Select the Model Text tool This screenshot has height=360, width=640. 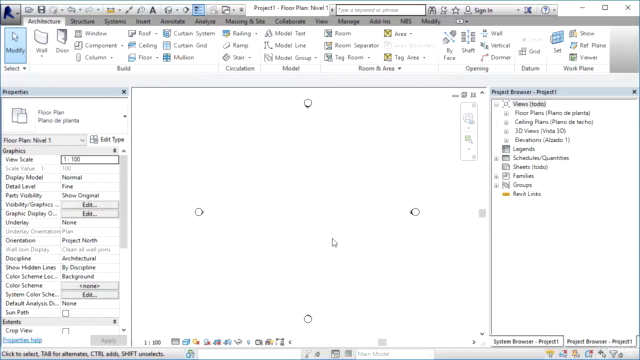pyautogui.click(x=284, y=33)
